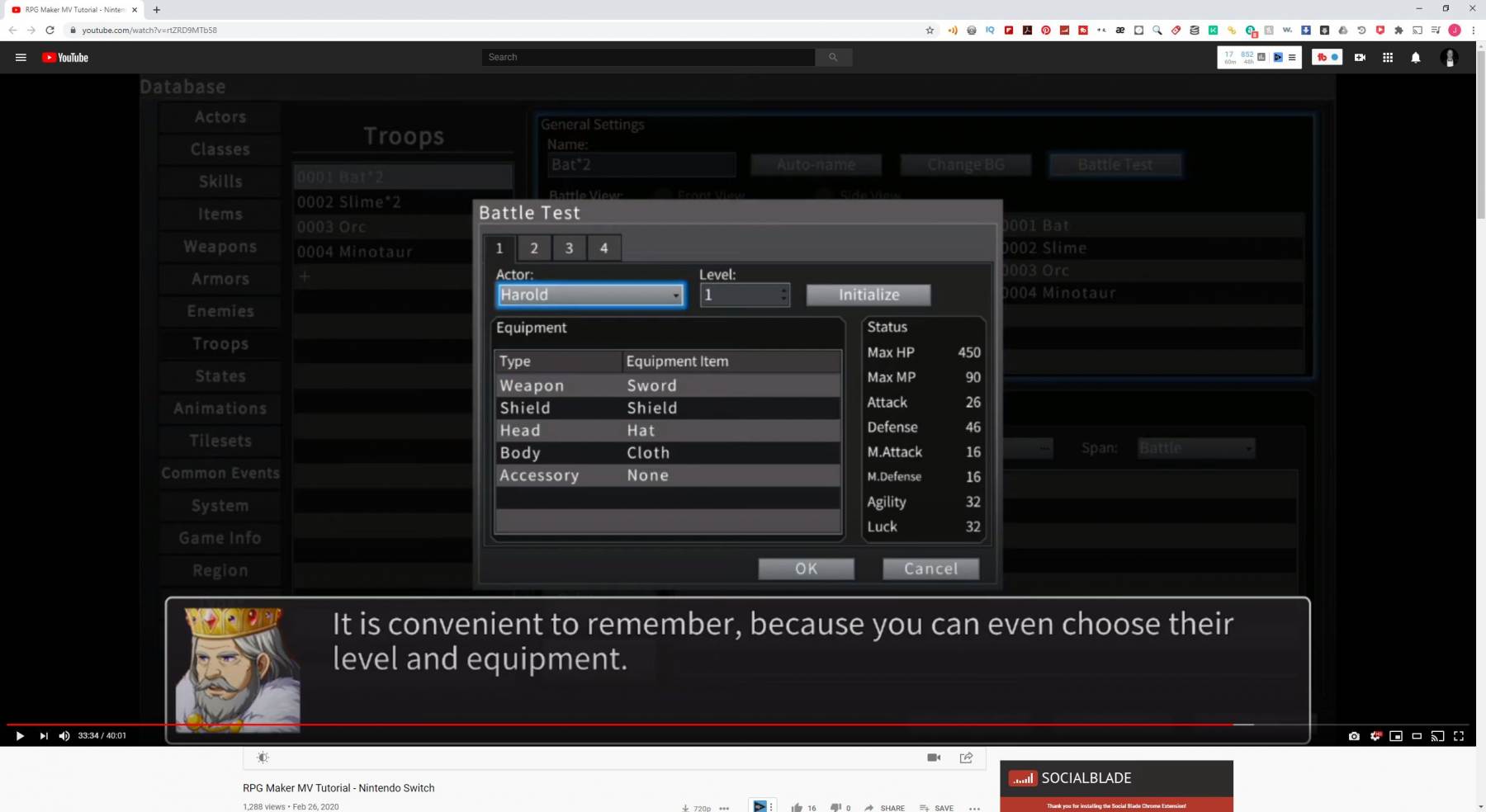Open the Enemies database category
1486x812 pixels.
tap(220, 311)
